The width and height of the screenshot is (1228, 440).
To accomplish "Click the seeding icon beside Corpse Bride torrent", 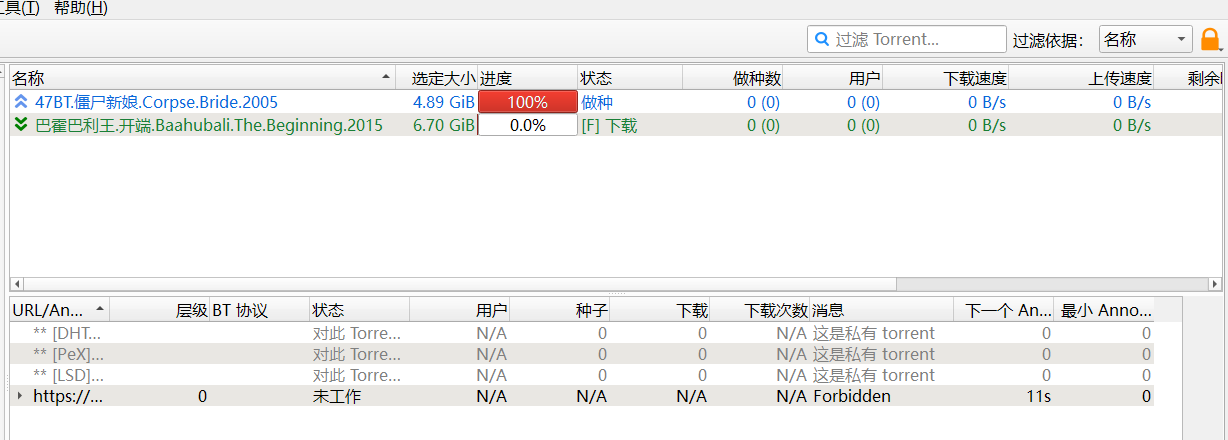I will 21,102.
